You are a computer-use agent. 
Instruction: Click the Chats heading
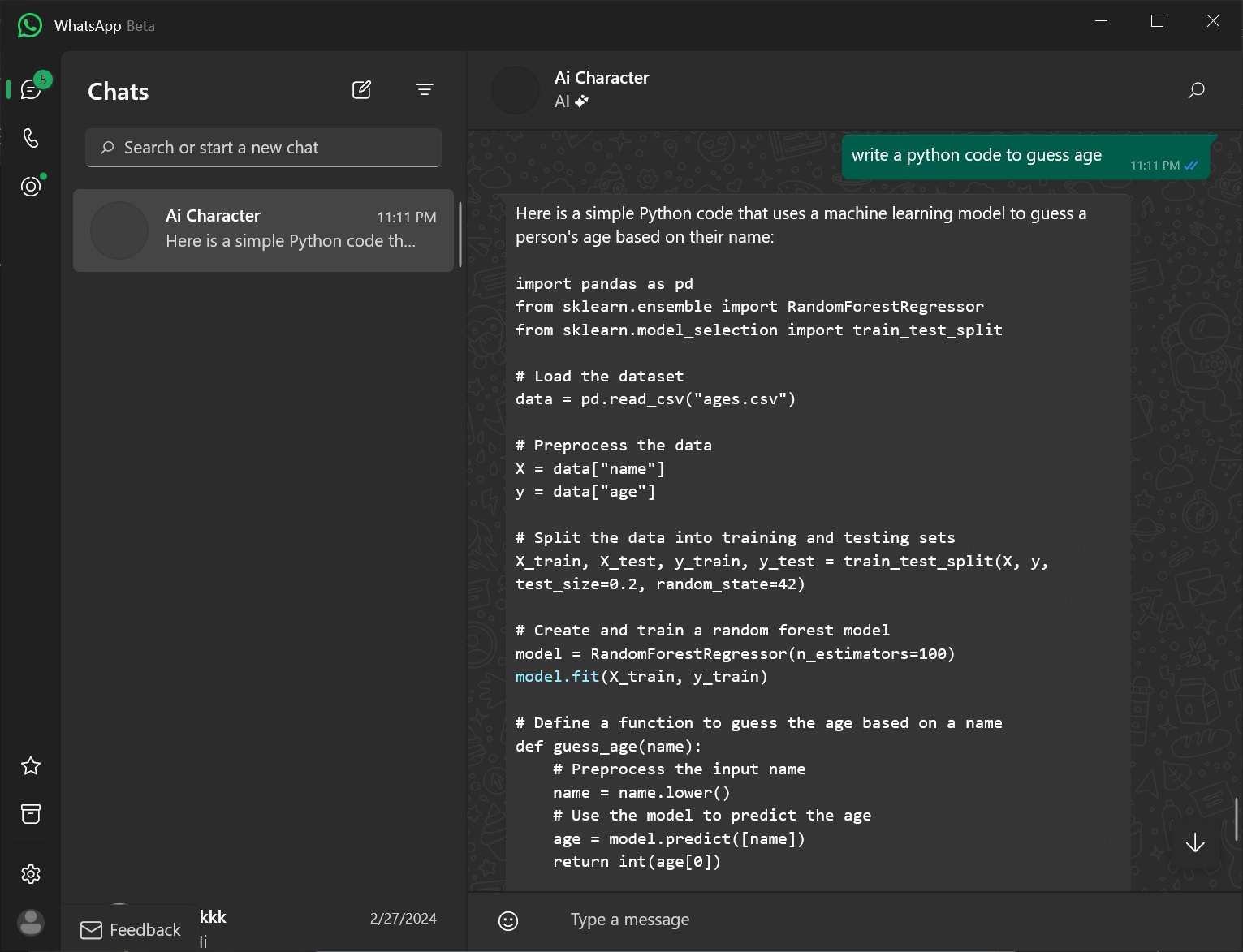point(119,92)
